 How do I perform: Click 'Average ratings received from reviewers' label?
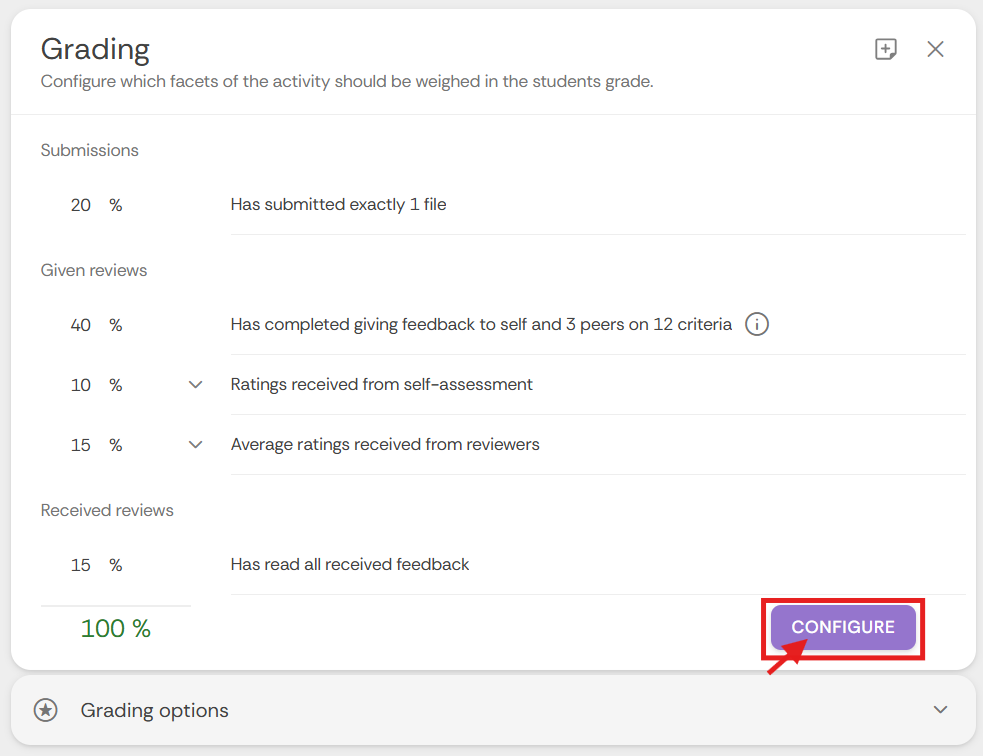[x=385, y=445]
